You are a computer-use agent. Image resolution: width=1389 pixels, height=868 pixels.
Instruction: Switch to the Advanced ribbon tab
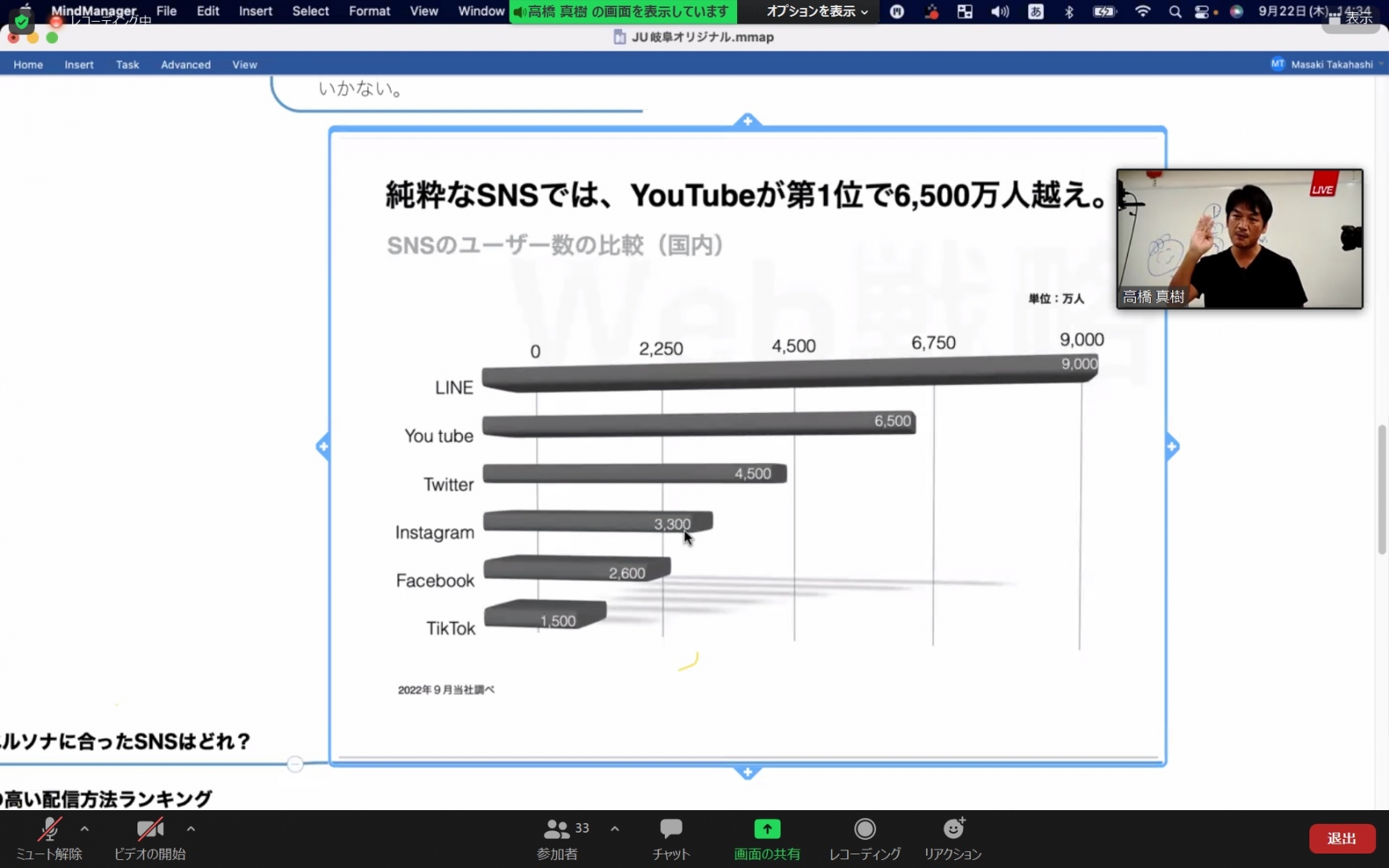[186, 64]
